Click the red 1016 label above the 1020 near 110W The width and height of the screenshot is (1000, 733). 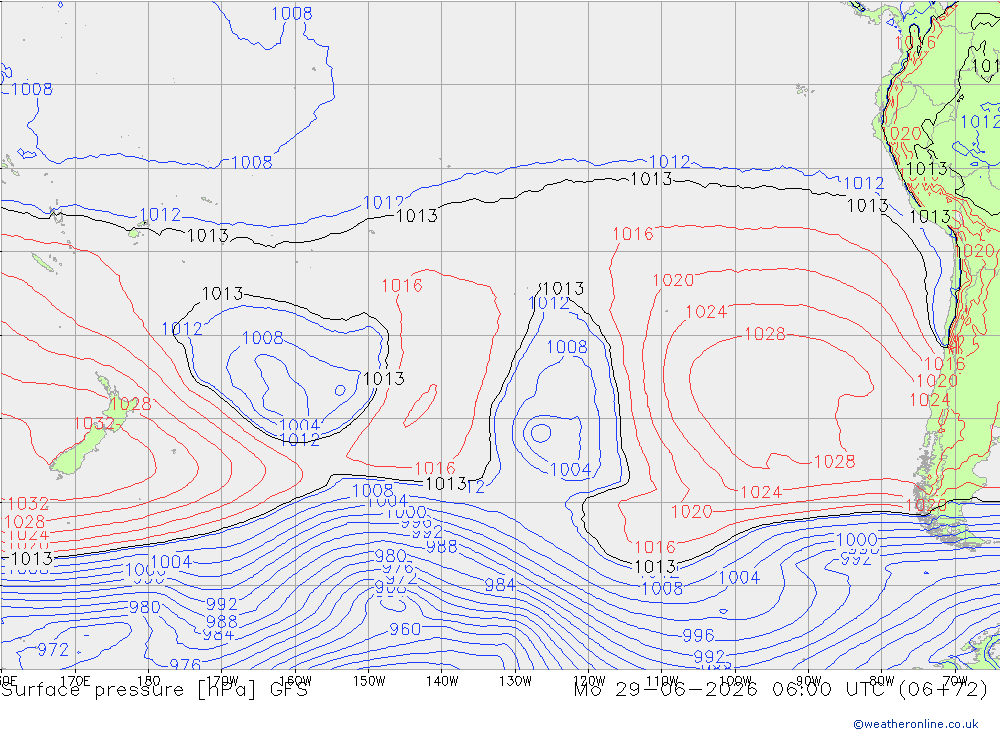pyautogui.click(x=633, y=234)
